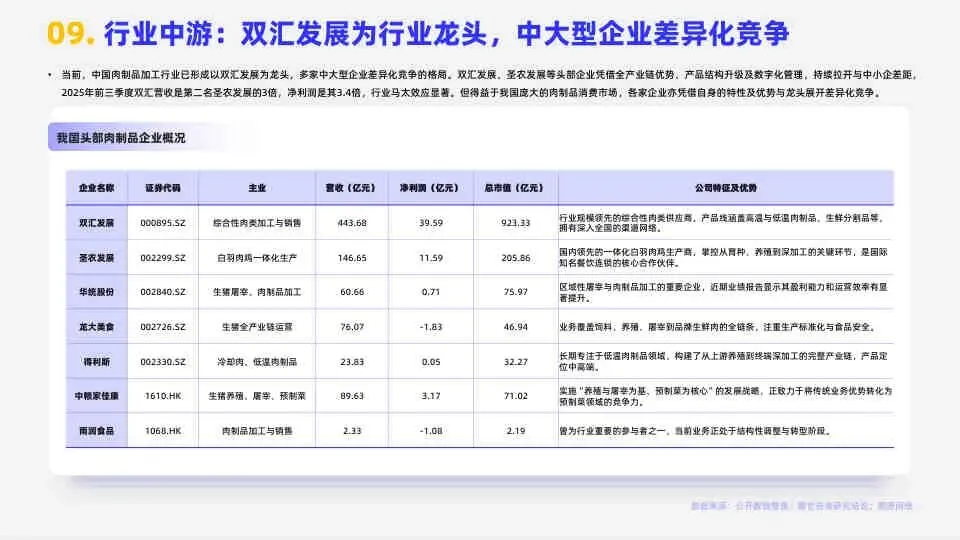This screenshot has width=960, height=540.
Task: Click the stock code 002726.SZ
Action: 163,327
